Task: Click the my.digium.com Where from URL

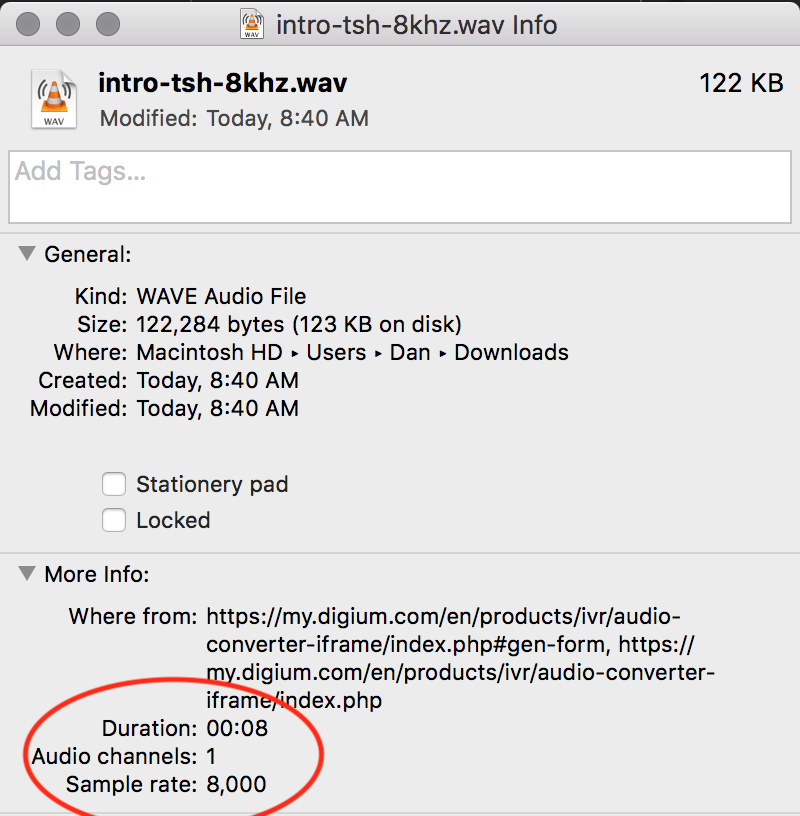Action: pos(460,658)
